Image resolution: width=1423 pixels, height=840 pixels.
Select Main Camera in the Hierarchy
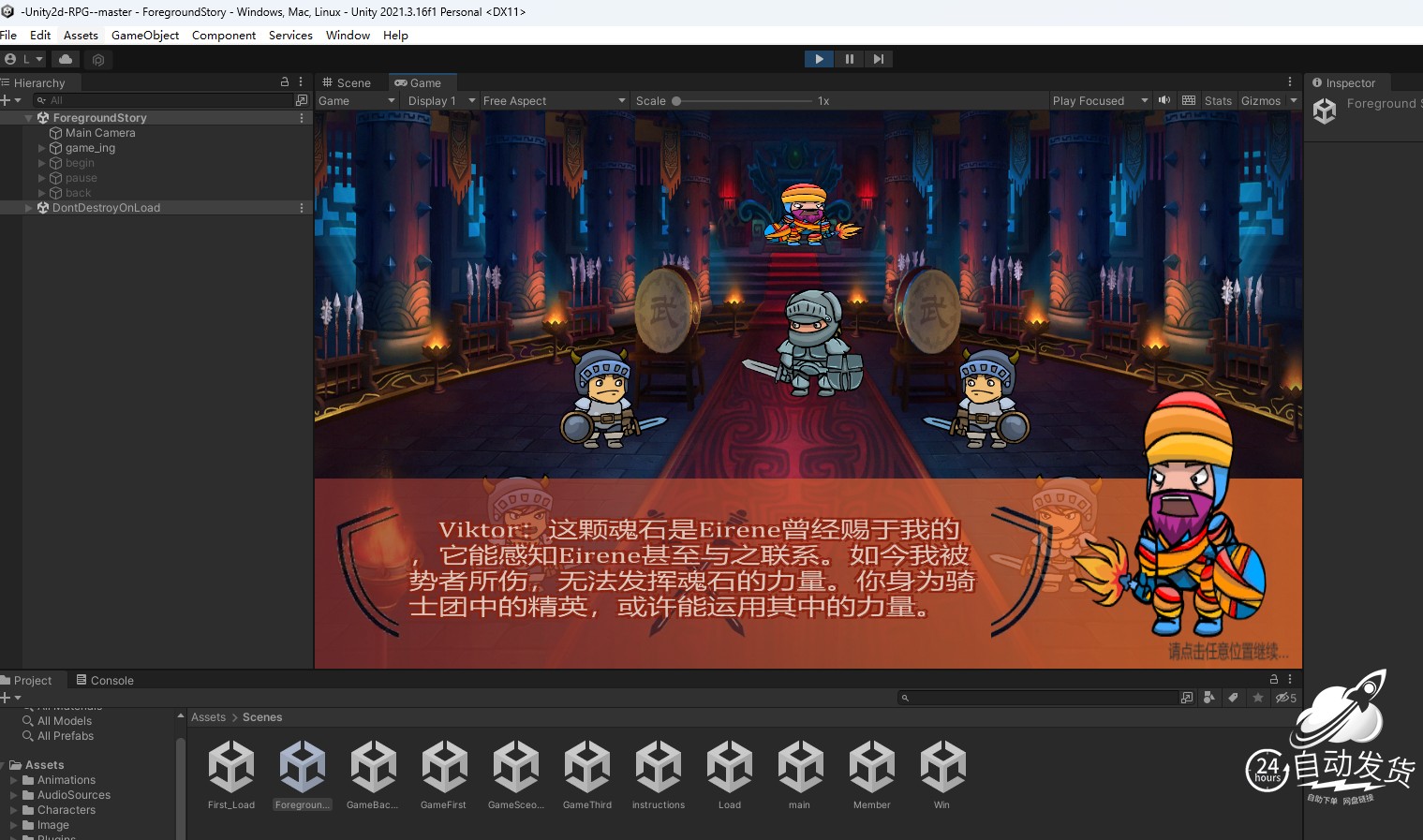[x=100, y=133]
